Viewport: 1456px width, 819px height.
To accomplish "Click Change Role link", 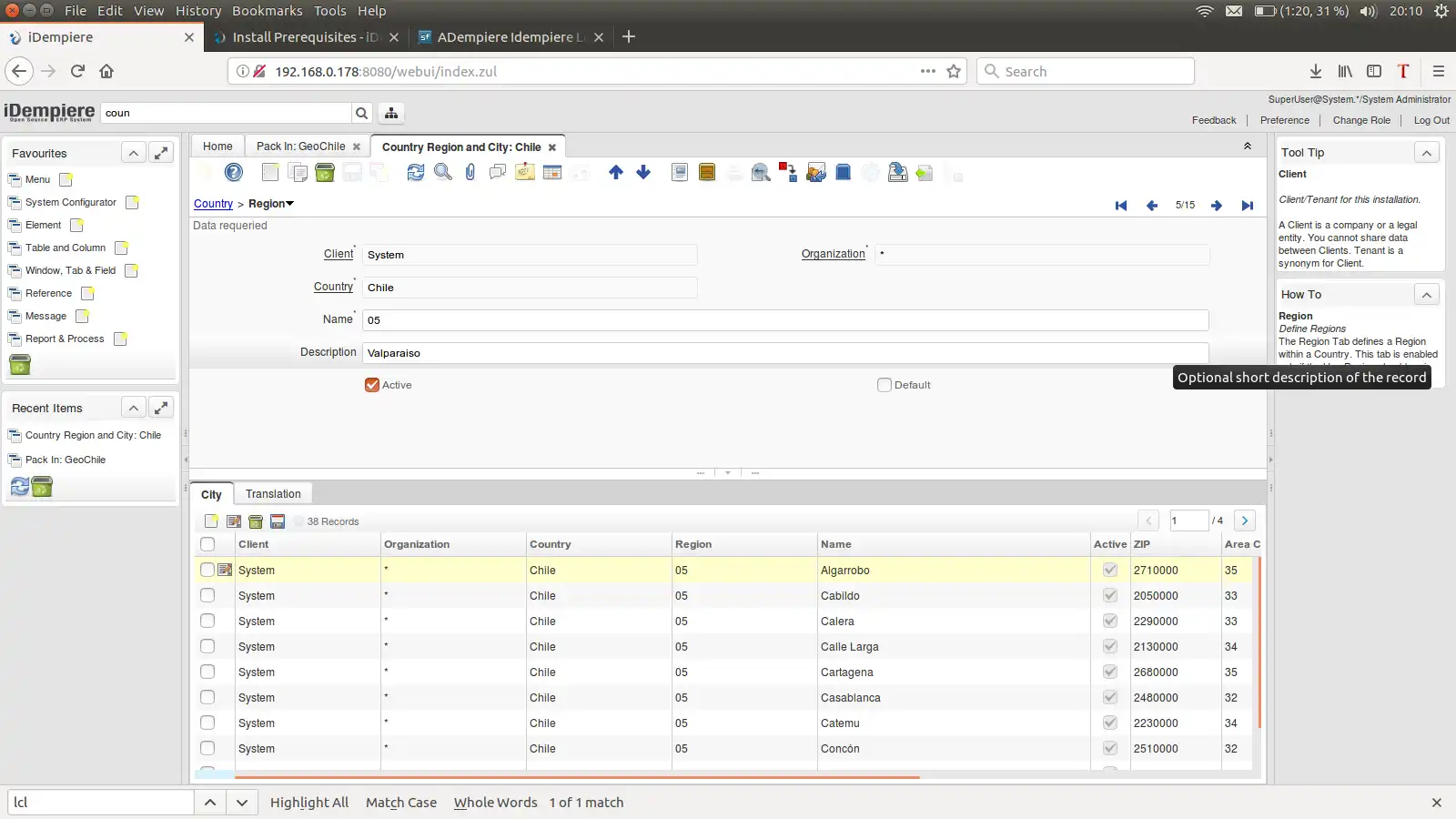I will [x=1361, y=120].
